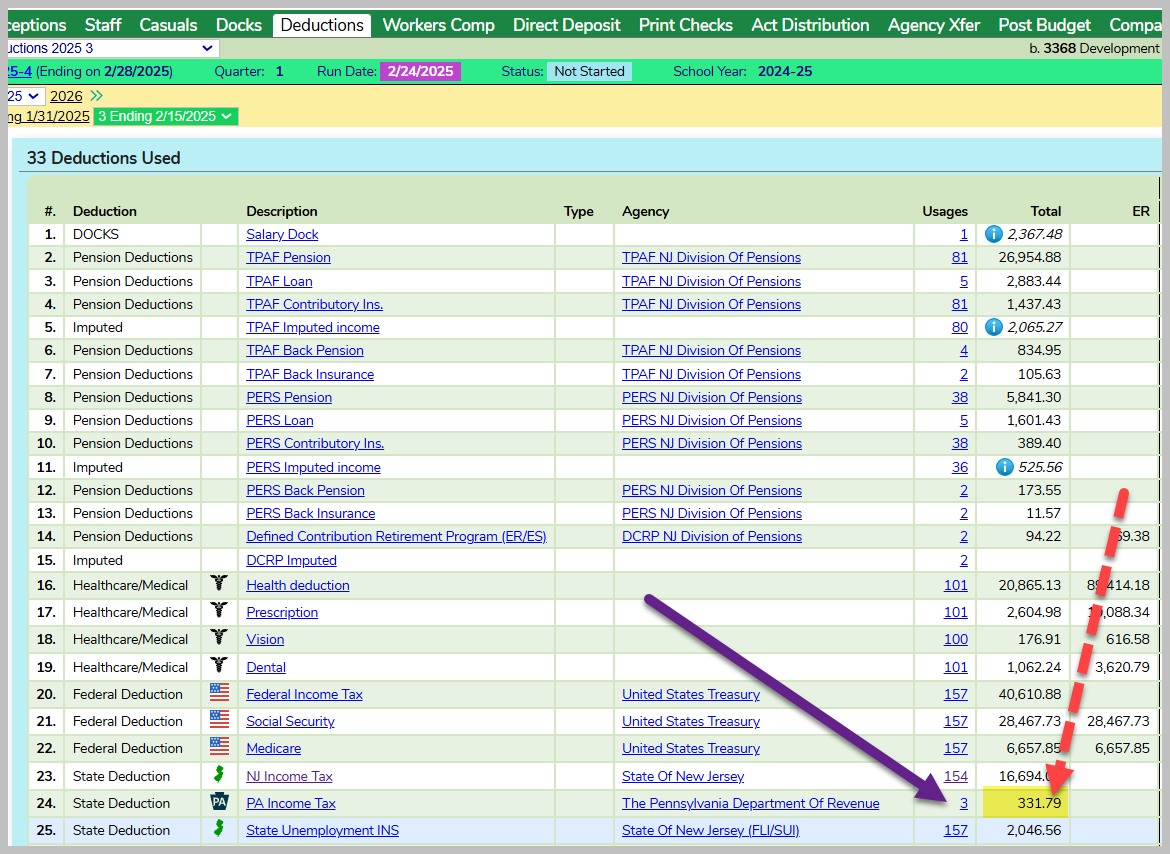Image resolution: width=1170 pixels, height=854 pixels.
Task: Open The Pennsylvania Department Of Revenue agency link
Action: coord(751,803)
